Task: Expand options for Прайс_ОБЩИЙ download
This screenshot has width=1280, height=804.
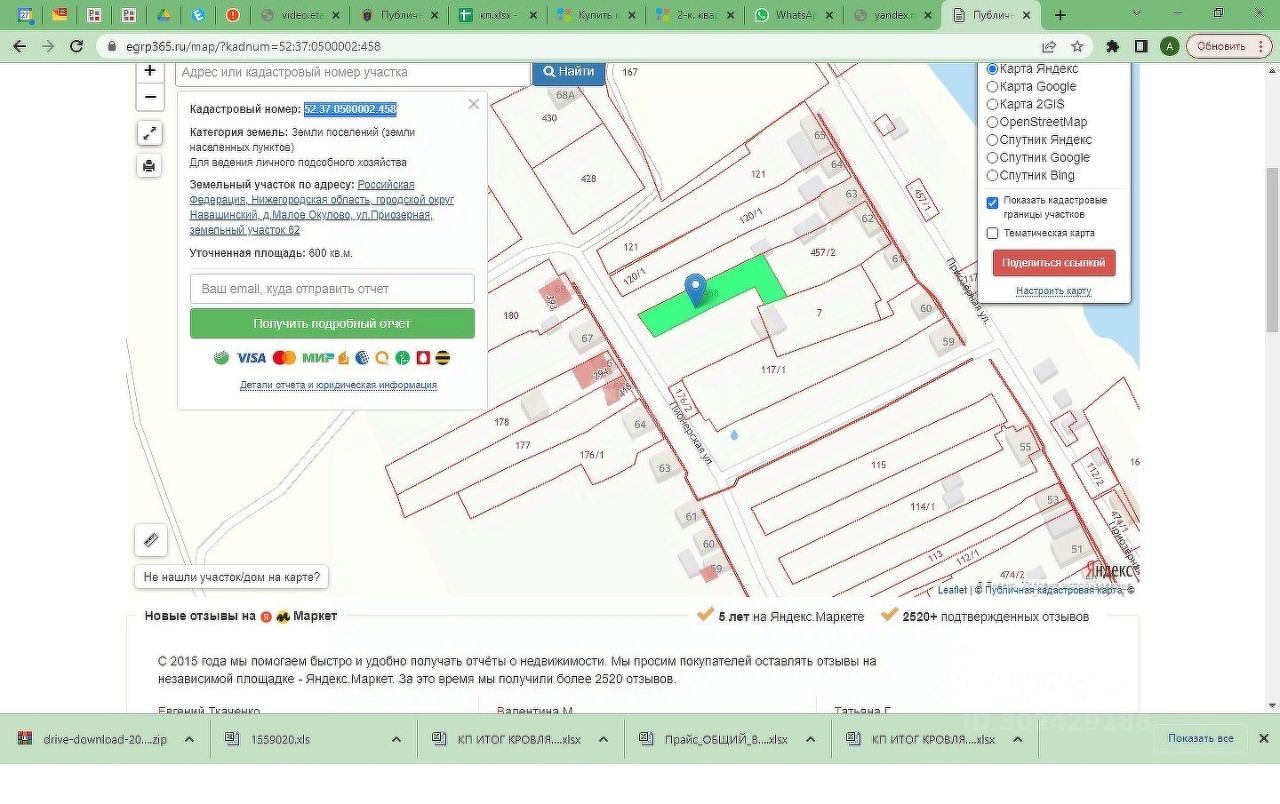Action: 810,740
